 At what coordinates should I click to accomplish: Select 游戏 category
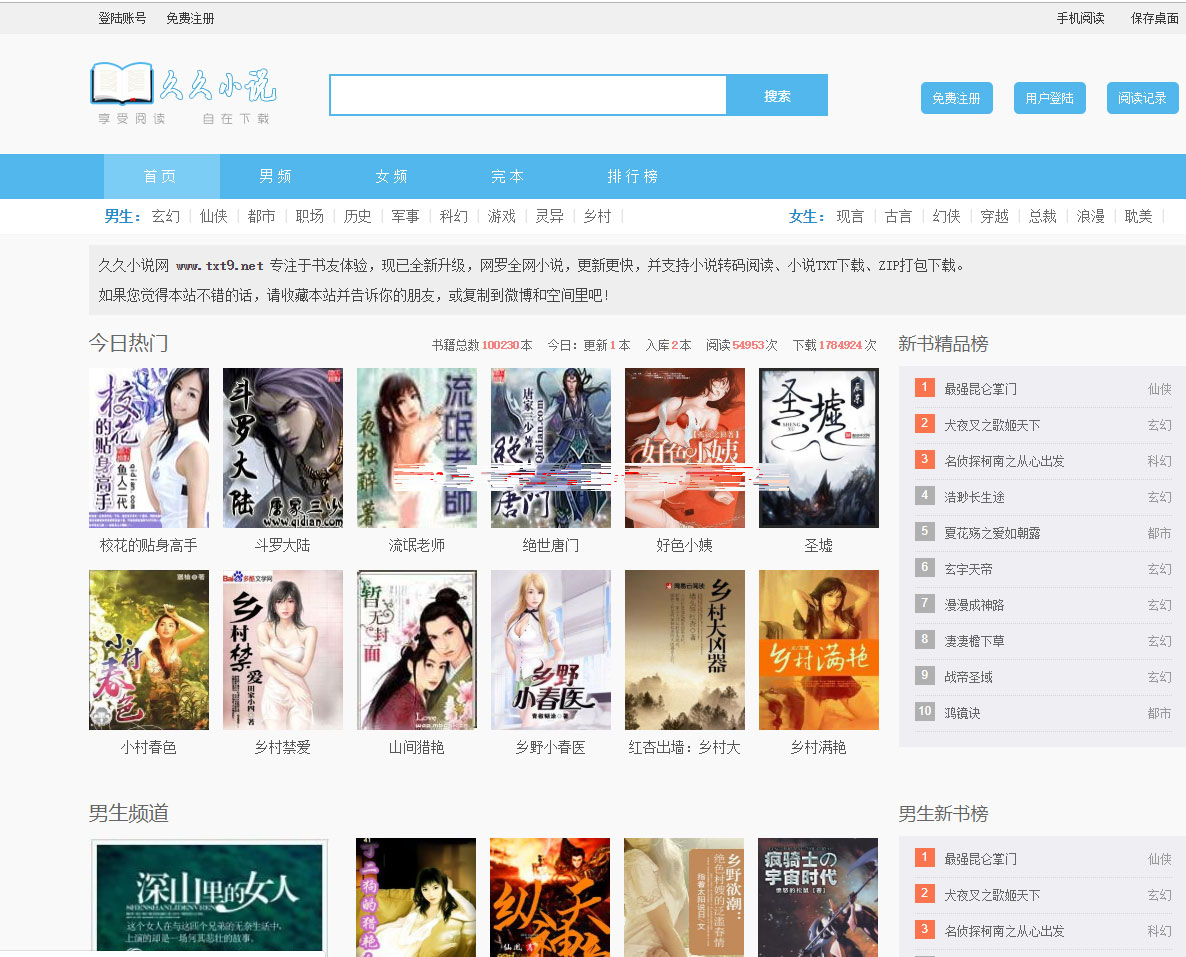point(501,216)
